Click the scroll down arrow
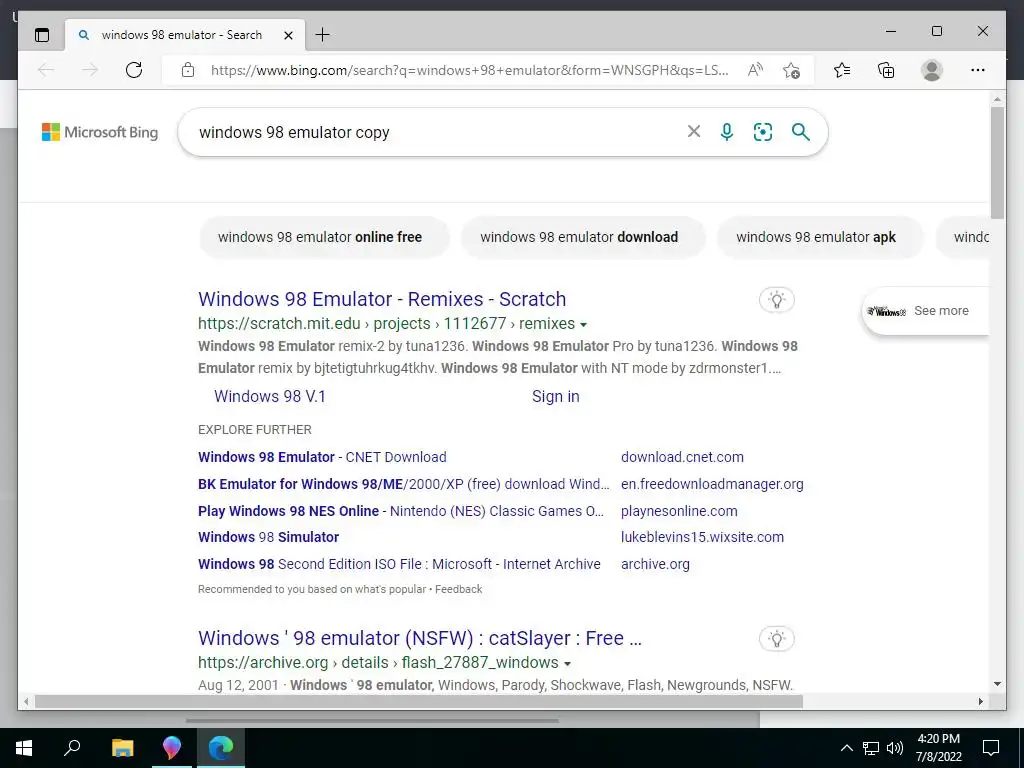This screenshot has width=1024, height=768. 997,684
